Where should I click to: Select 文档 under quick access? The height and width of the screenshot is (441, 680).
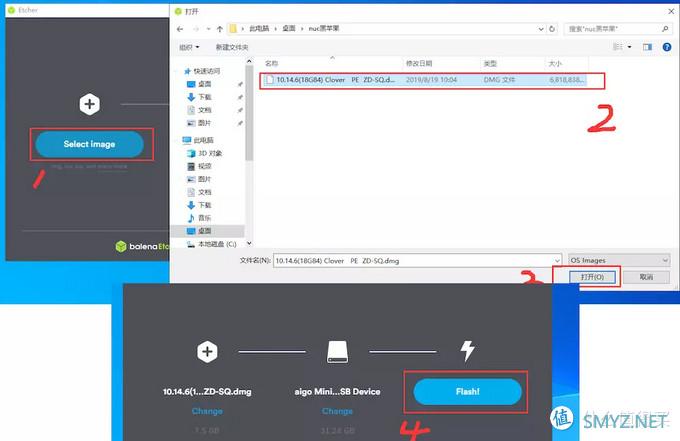(199, 110)
